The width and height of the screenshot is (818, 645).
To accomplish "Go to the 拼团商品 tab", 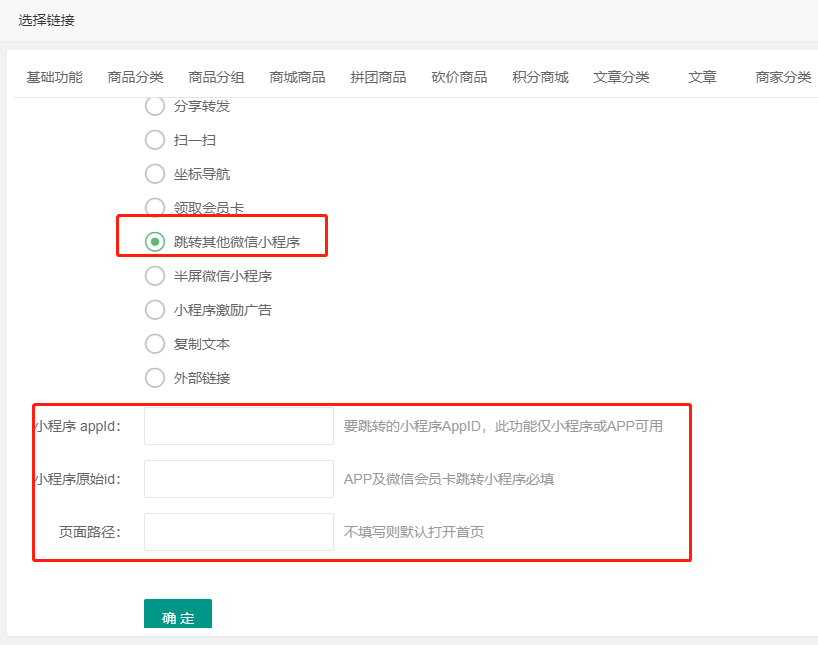I will point(378,77).
